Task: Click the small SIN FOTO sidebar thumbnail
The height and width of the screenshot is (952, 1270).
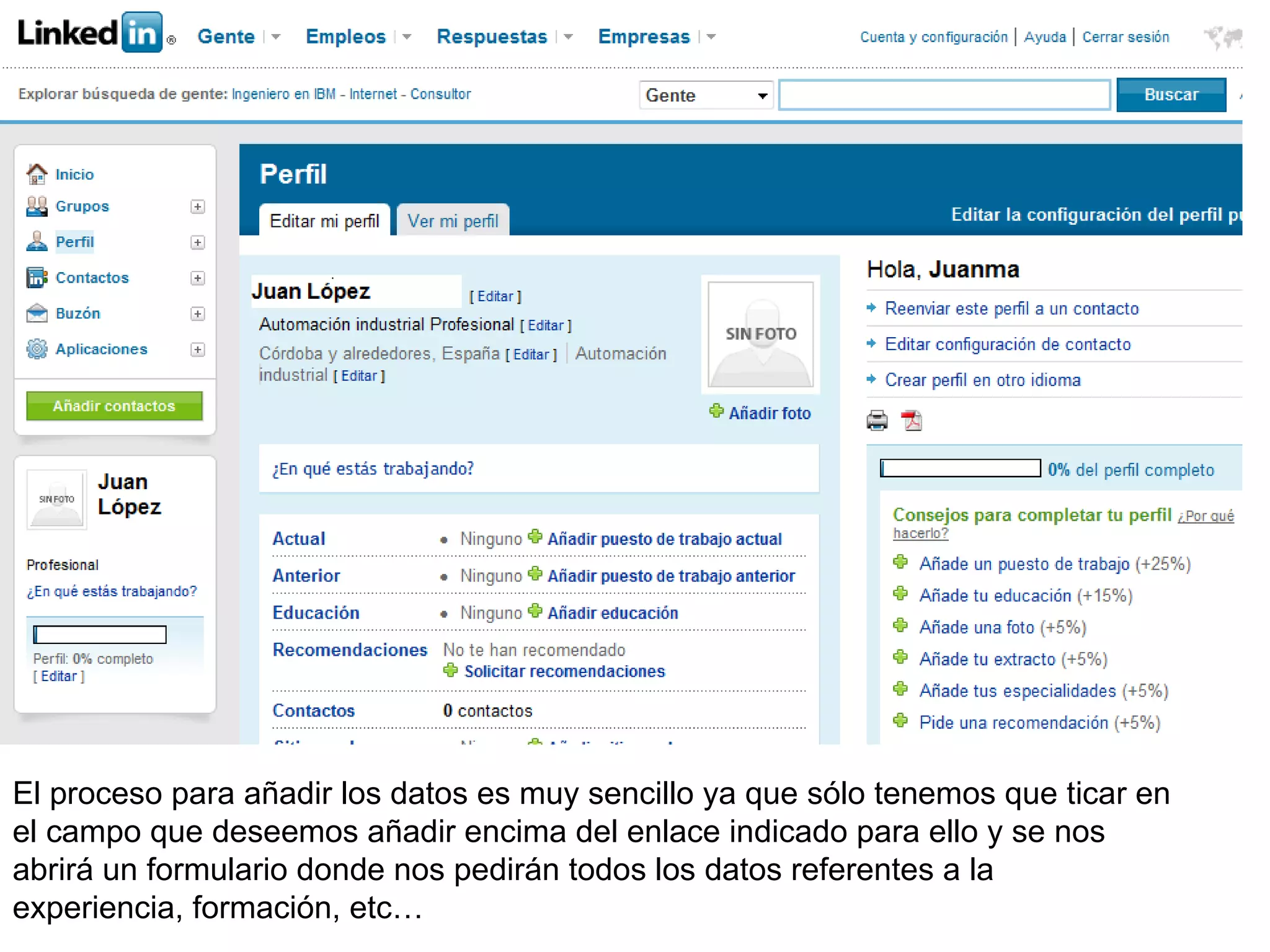Action: click(x=56, y=500)
